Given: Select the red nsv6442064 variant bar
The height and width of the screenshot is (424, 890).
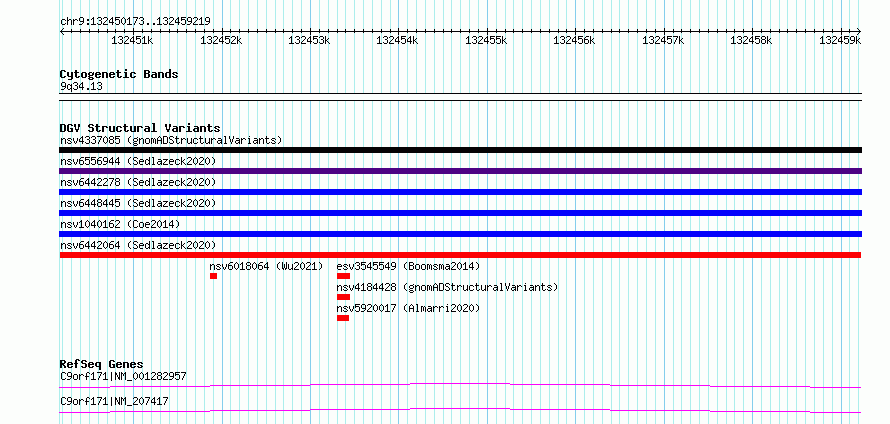Looking at the screenshot, I should (460, 255).
